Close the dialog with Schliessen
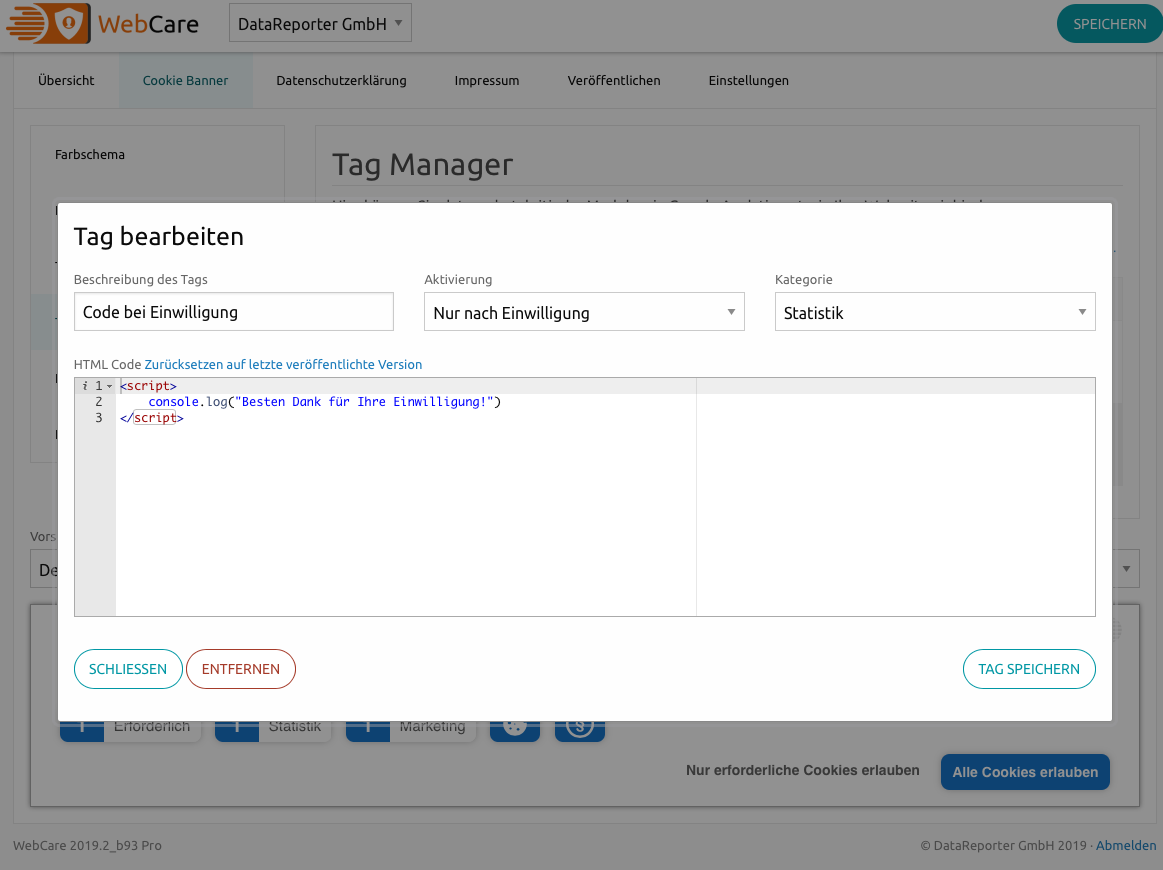Screen dimensions: 1163x870 tap(128, 669)
